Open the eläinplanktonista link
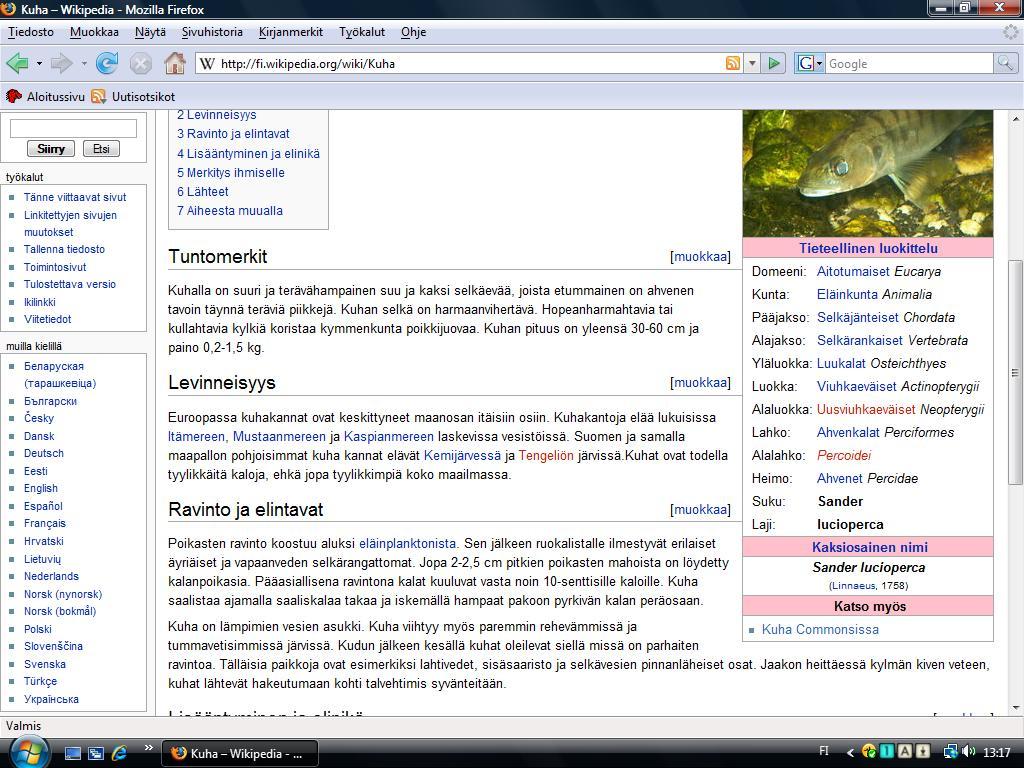The image size is (1024, 768). [x=408, y=544]
